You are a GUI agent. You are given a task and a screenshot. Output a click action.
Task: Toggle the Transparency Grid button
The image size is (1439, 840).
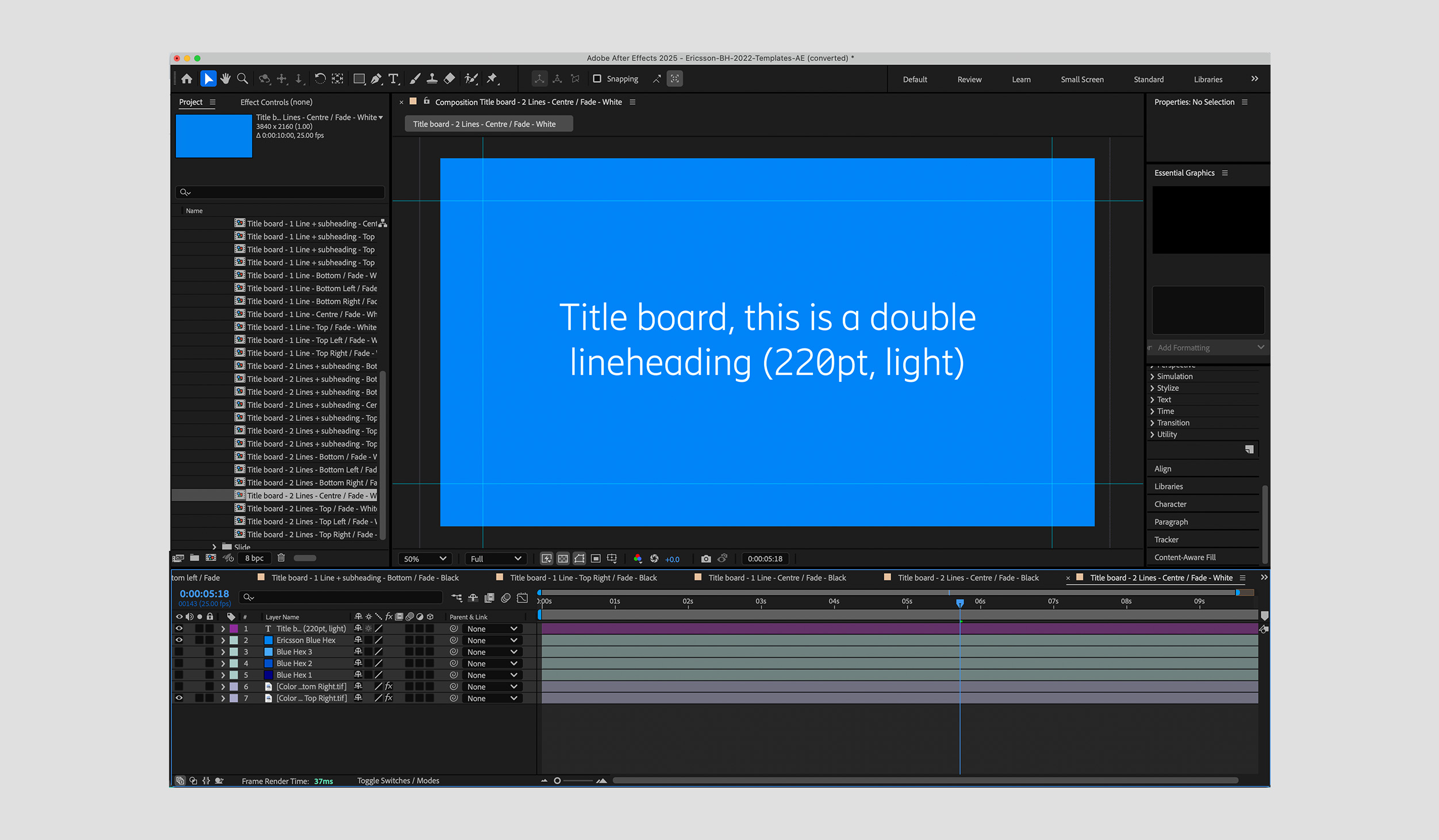coord(563,559)
